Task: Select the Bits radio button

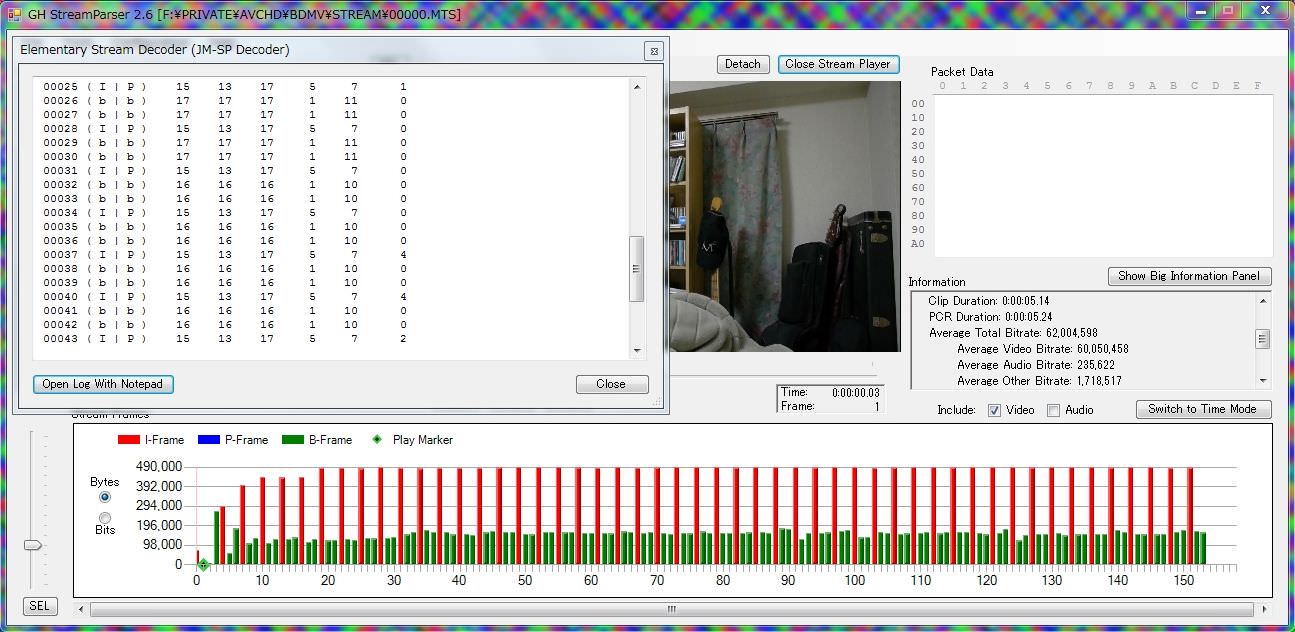Action: [x=105, y=517]
